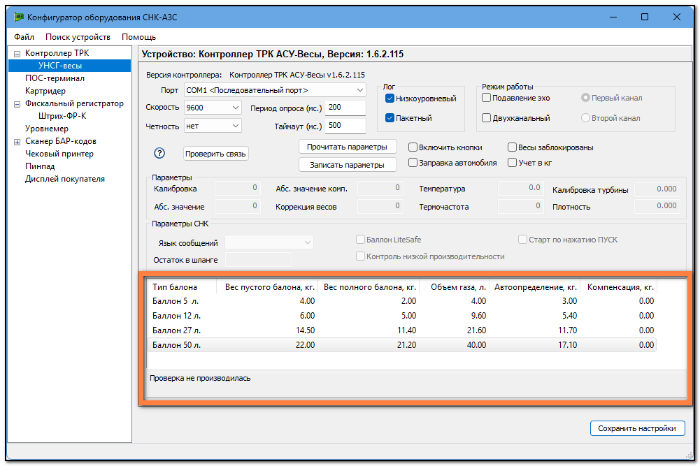Uncheck the Низкоуровневый log checkbox

tap(390, 99)
